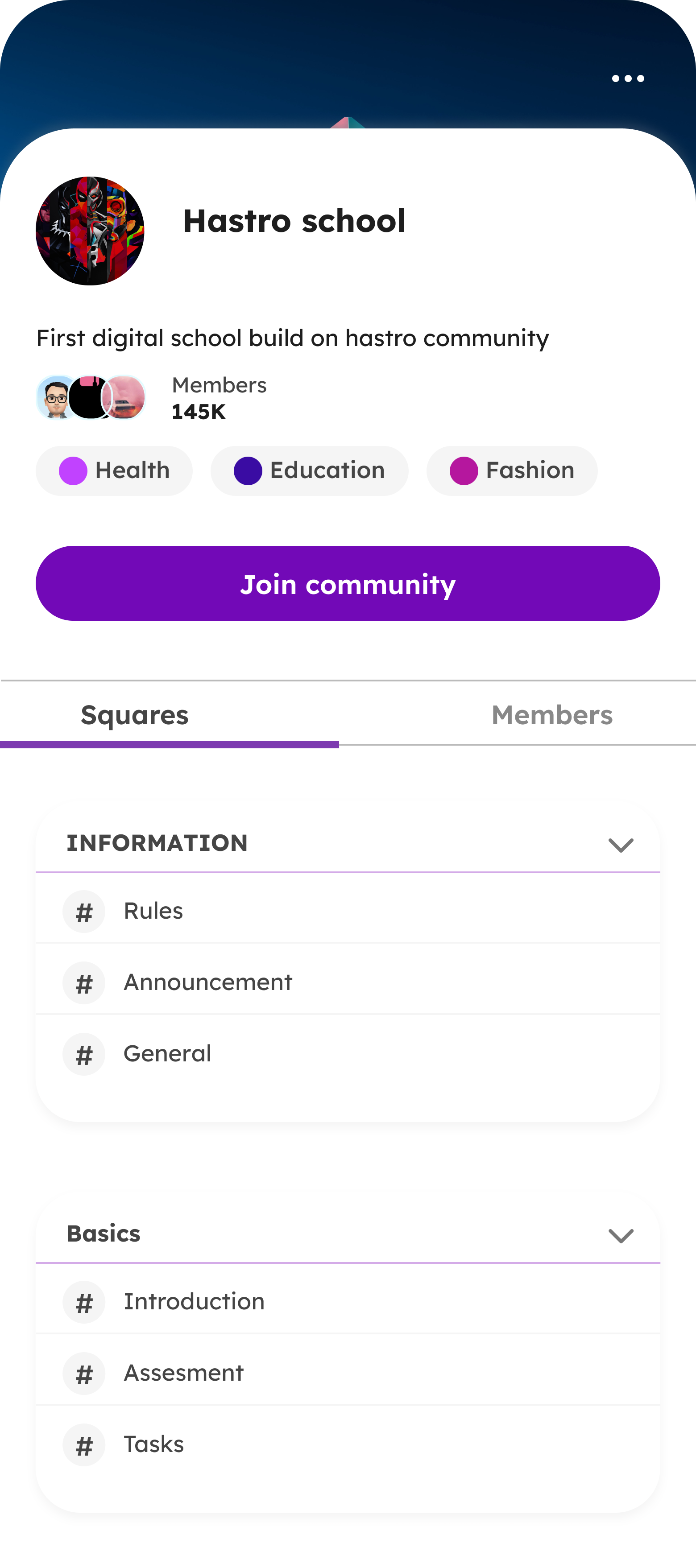This screenshot has width=696, height=1568.
Task: Select the Education category tag
Action: click(309, 470)
